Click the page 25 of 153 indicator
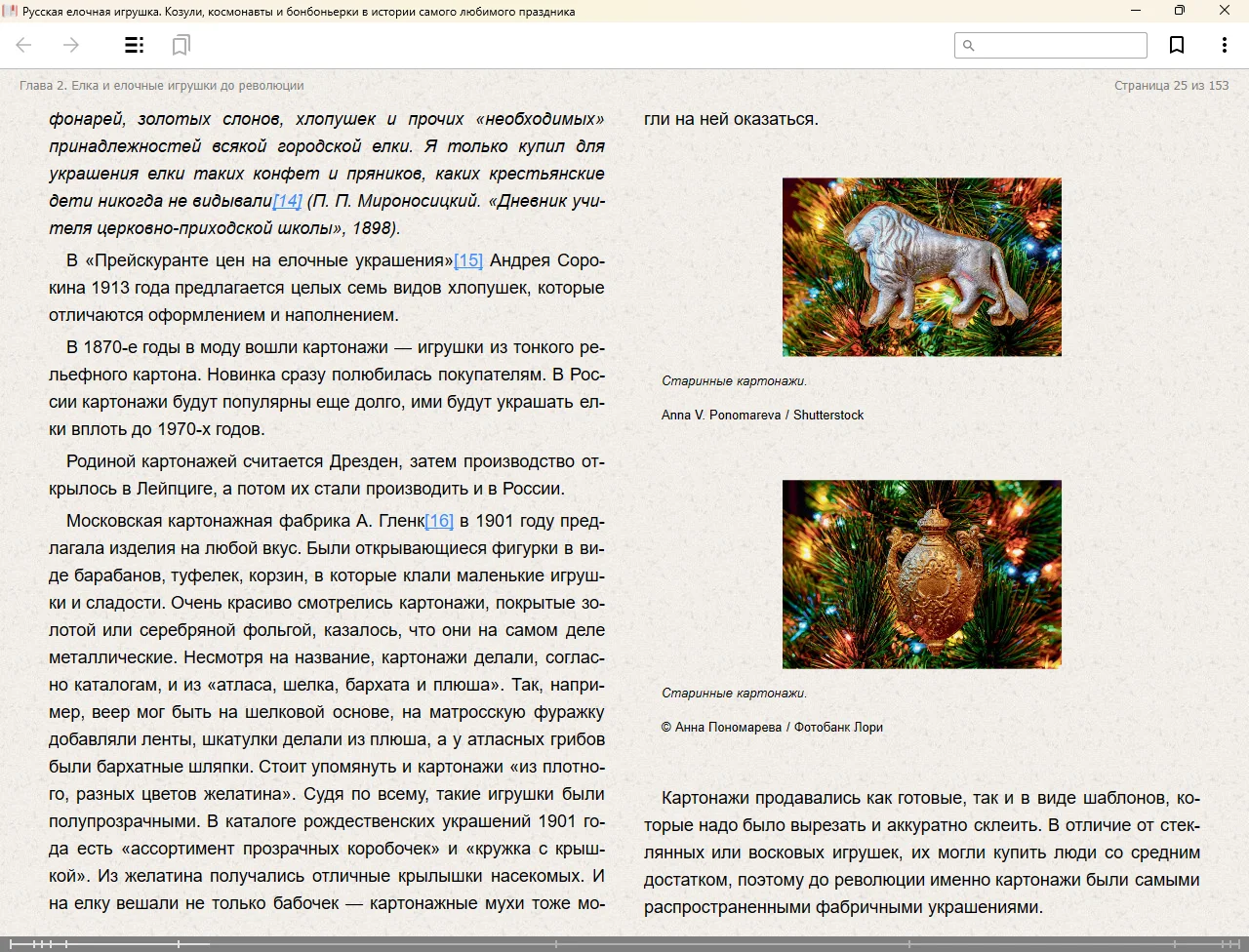1249x952 pixels. coord(1171,86)
